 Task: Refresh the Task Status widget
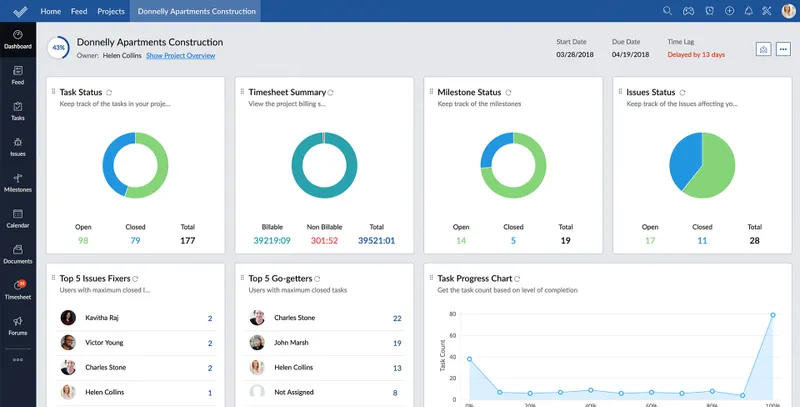tap(109, 93)
